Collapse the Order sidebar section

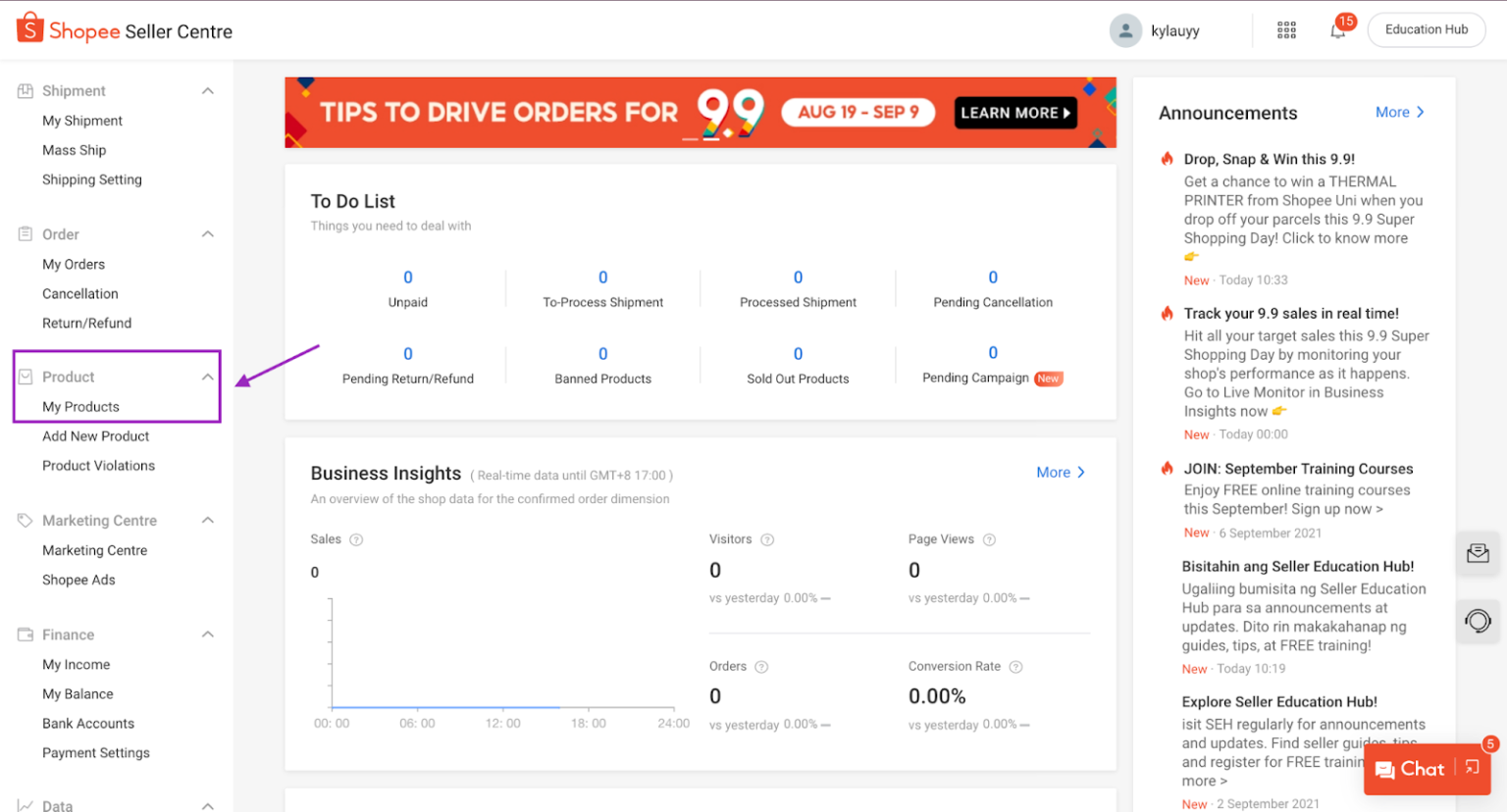207,233
